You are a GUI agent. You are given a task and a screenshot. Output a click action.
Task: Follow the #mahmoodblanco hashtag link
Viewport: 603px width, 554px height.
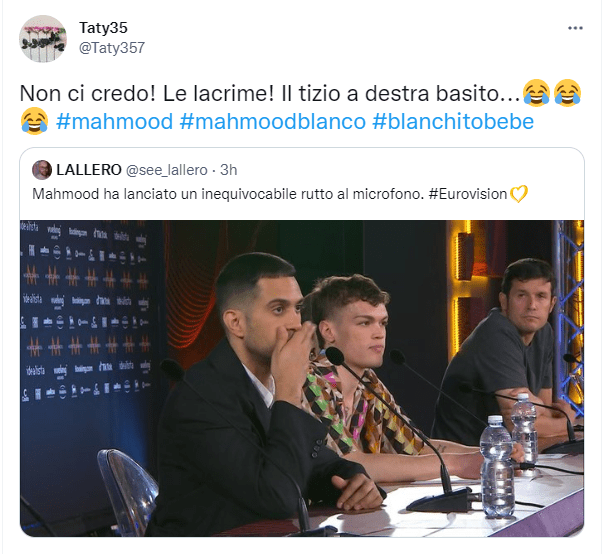click(x=272, y=121)
